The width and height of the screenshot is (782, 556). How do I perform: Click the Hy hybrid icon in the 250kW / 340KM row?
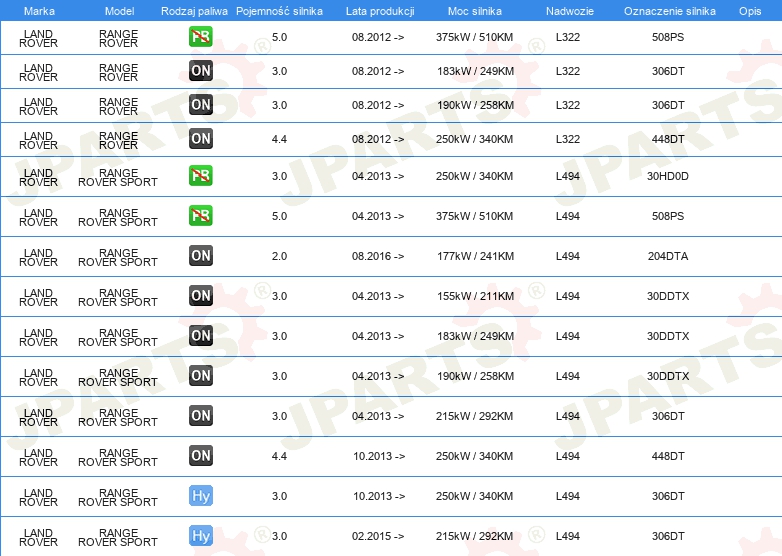pos(201,496)
